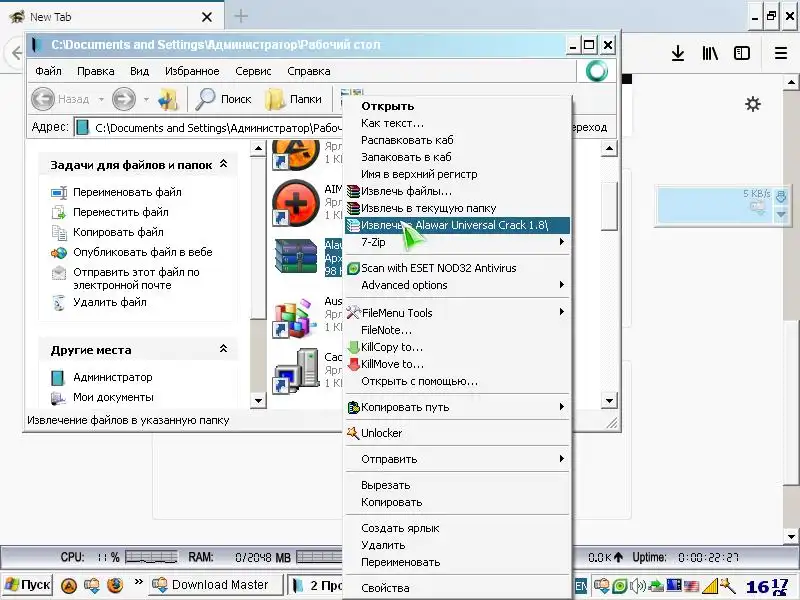The height and width of the screenshot is (600, 800).
Task: Open the Вид menu
Action: (x=139, y=71)
